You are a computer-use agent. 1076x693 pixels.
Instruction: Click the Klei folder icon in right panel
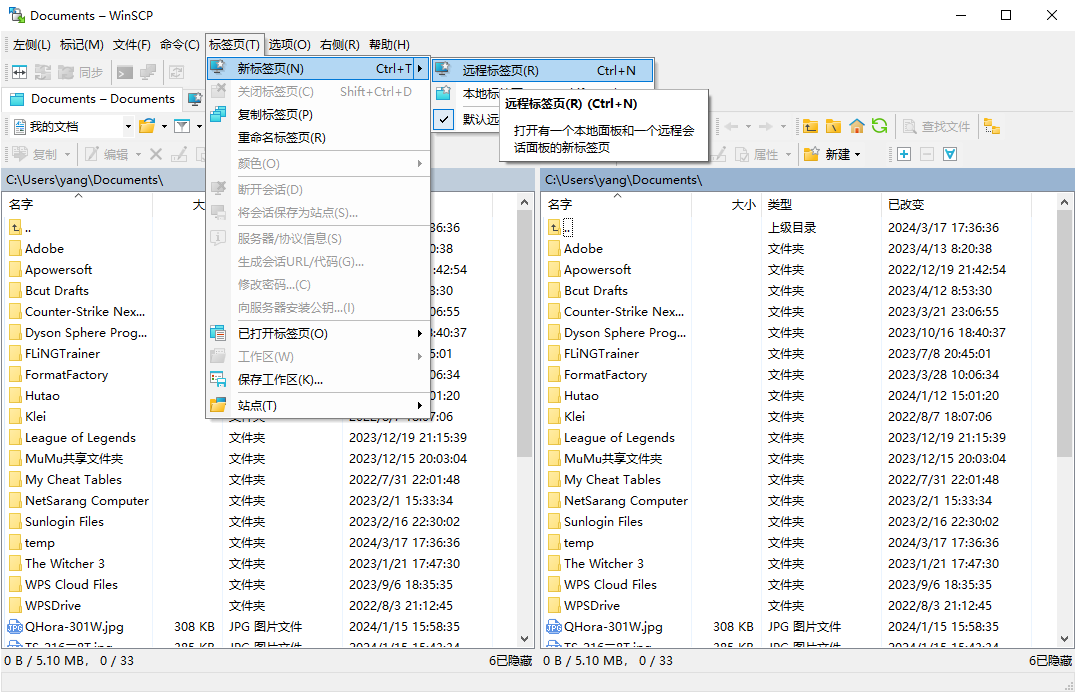pyautogui.click(x=554, y=416)
